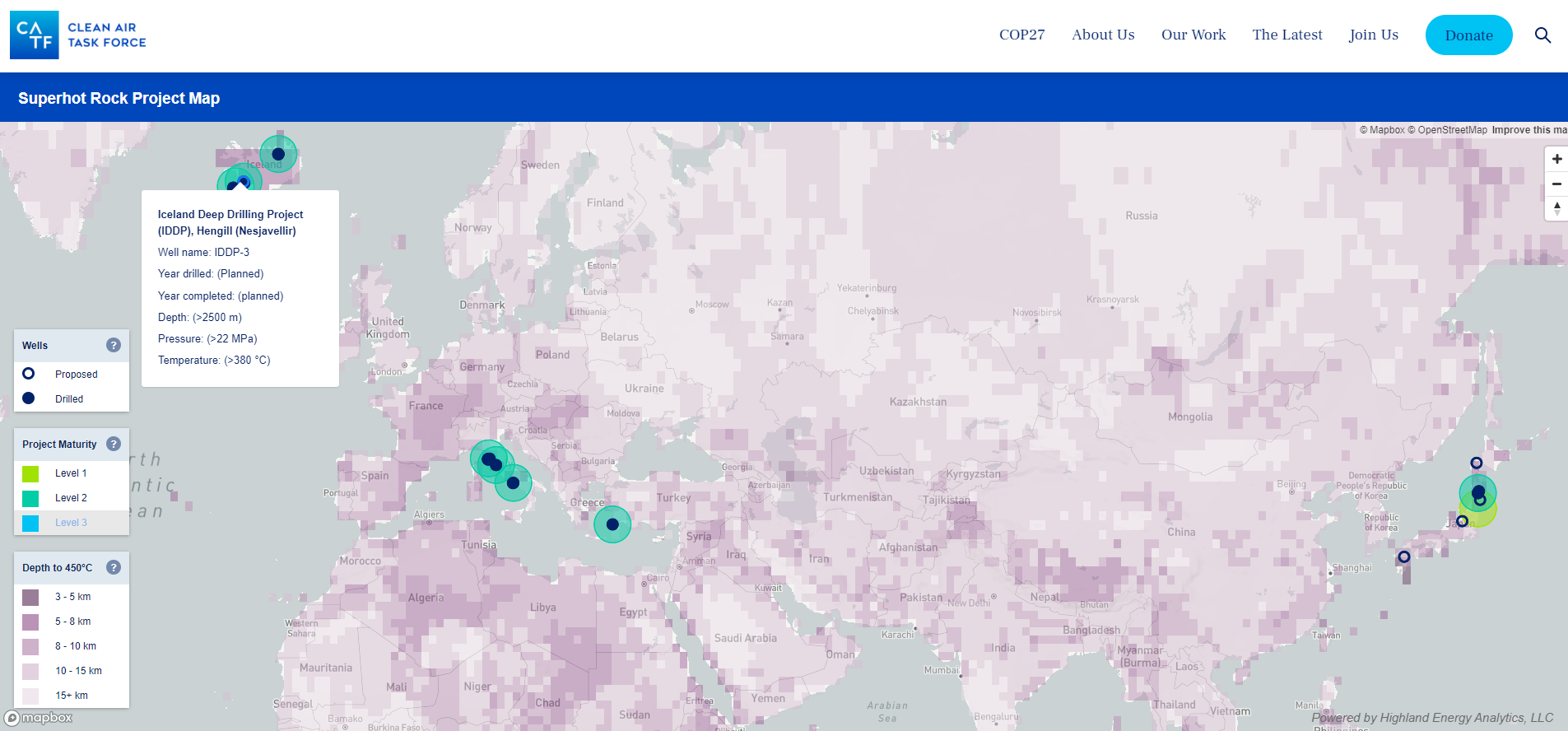The image size is (1568, 731).
Task: Zoom out on the map
Action: point(1556,184)
